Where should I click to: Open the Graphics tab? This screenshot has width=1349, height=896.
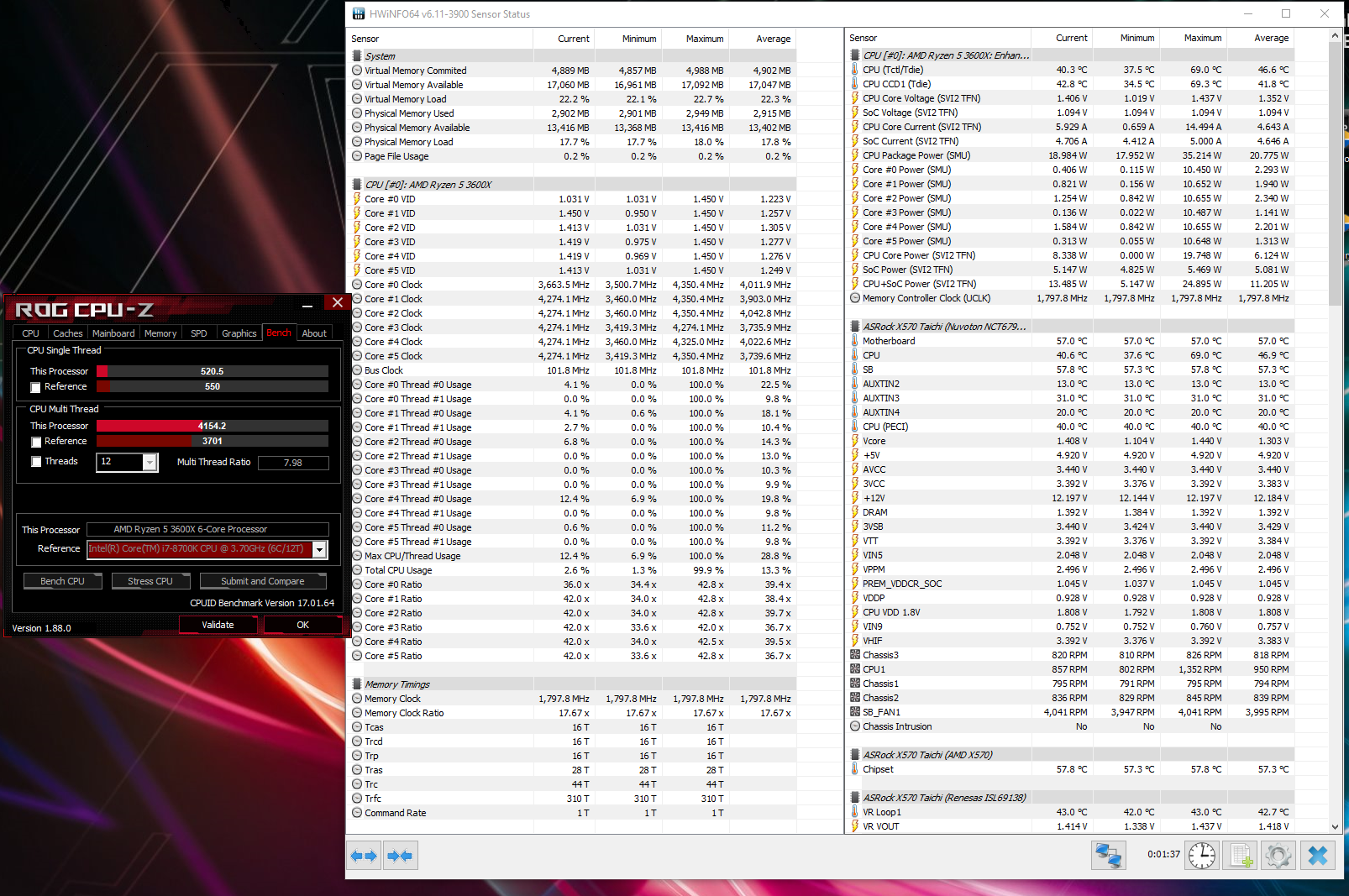pos(239,333)
